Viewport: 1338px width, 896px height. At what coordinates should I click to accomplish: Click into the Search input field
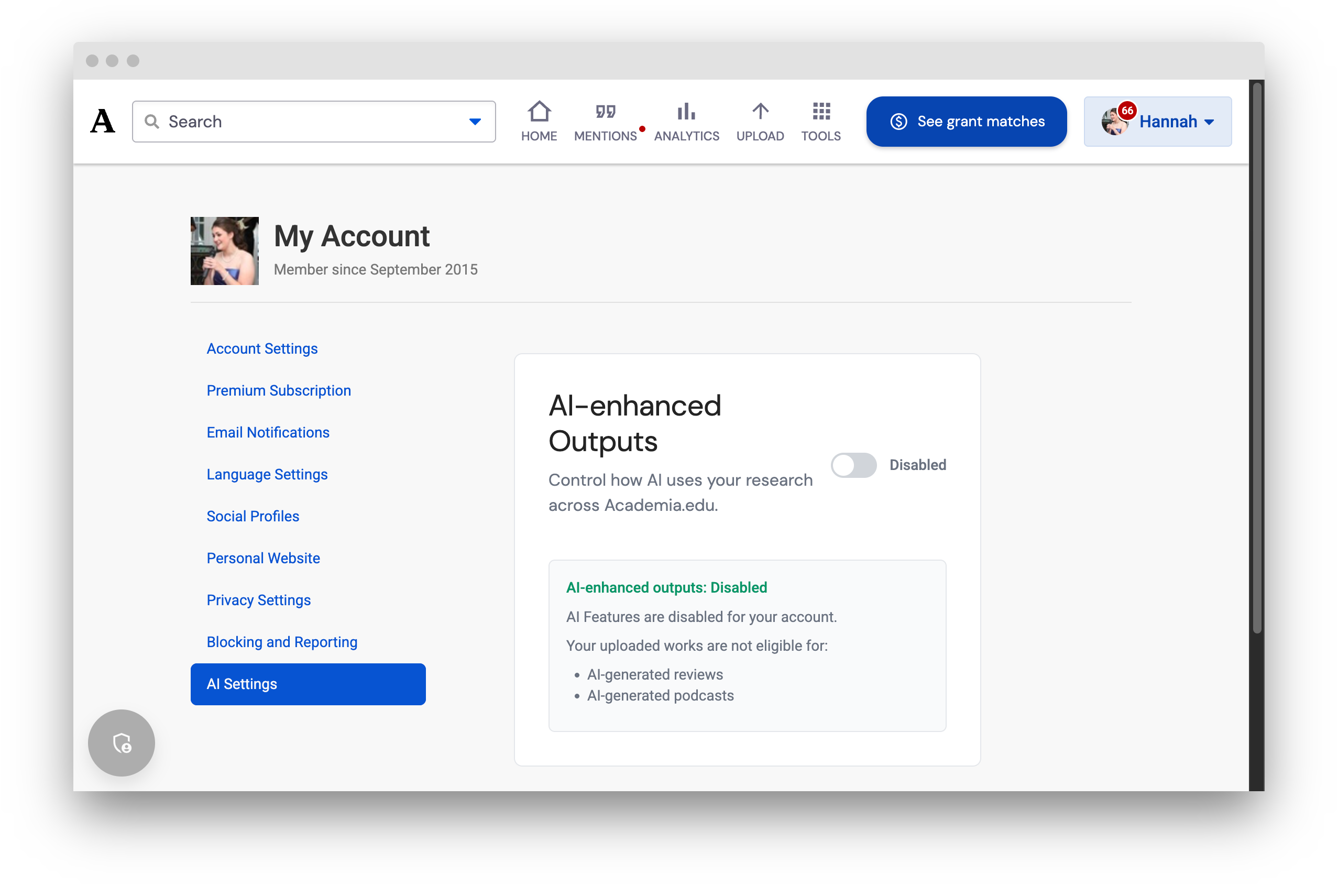pos(314,122)
